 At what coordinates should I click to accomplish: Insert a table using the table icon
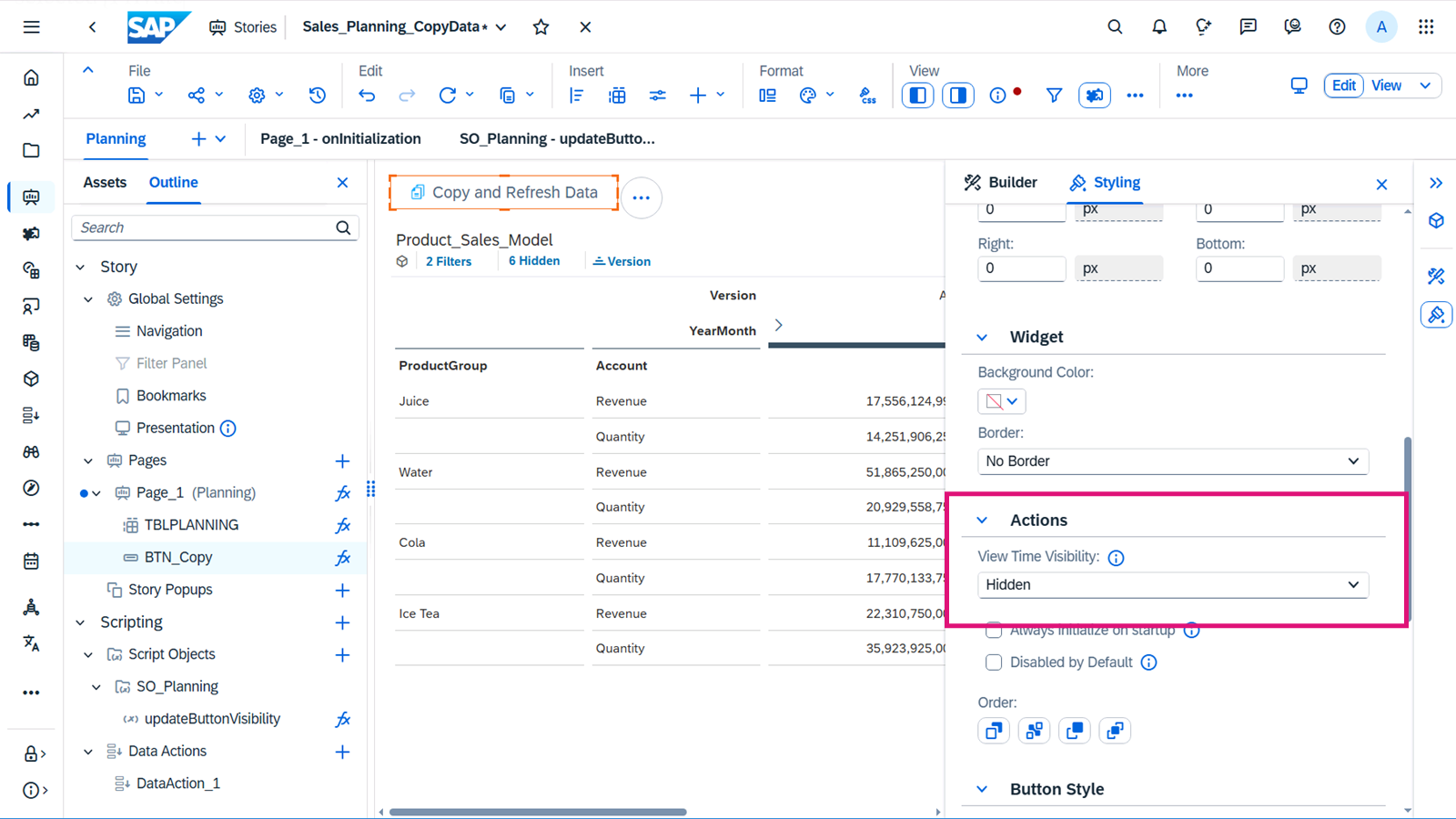pyautogui.click(x=617, y=96)
